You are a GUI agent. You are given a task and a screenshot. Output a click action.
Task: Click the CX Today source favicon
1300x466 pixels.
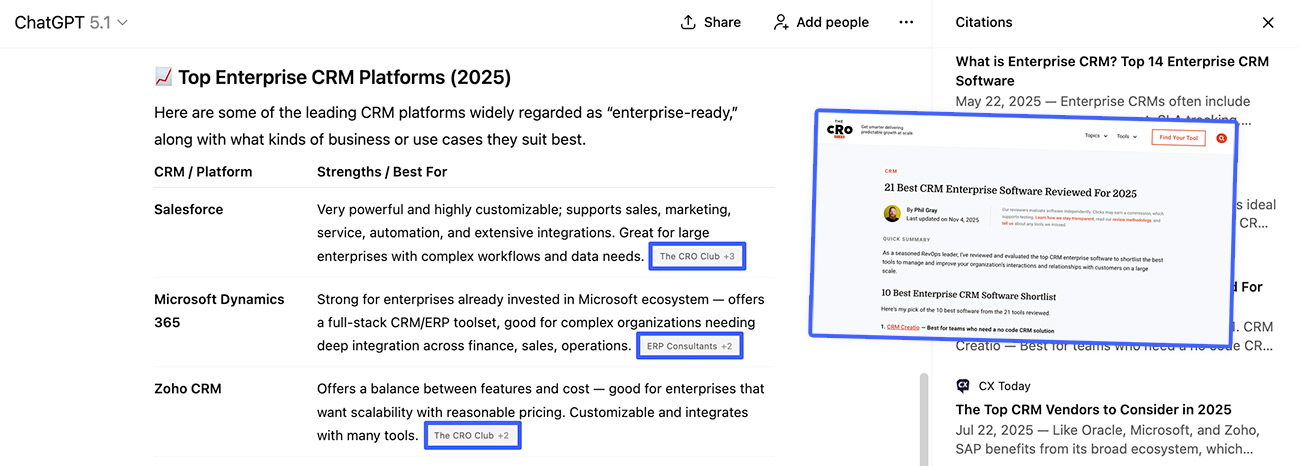[963, 386]
